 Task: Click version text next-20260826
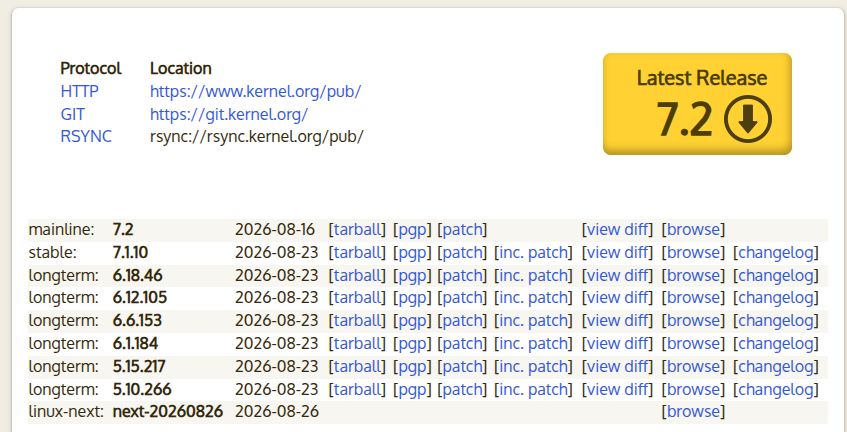167,411
